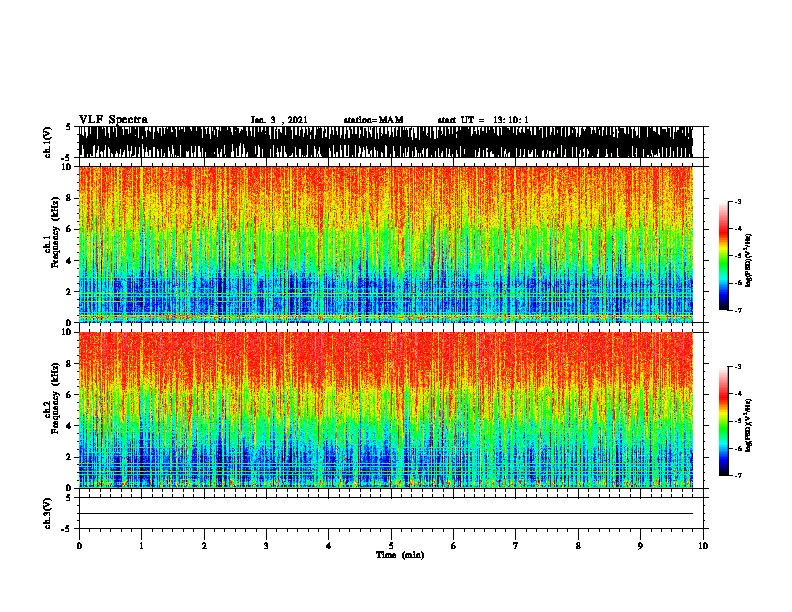
Task: Click the 'ch.3(V)' axis label
Action: 48,513
